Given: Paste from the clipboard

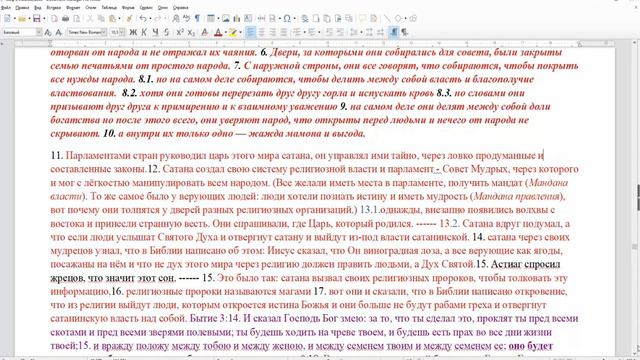Looking at the screenshot, I should [112, 18].
